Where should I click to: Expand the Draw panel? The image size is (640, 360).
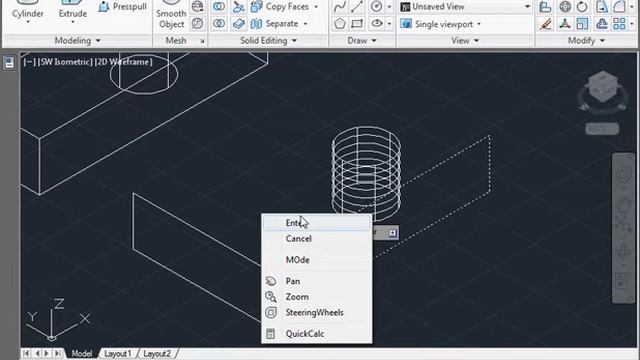pos(362,40)
